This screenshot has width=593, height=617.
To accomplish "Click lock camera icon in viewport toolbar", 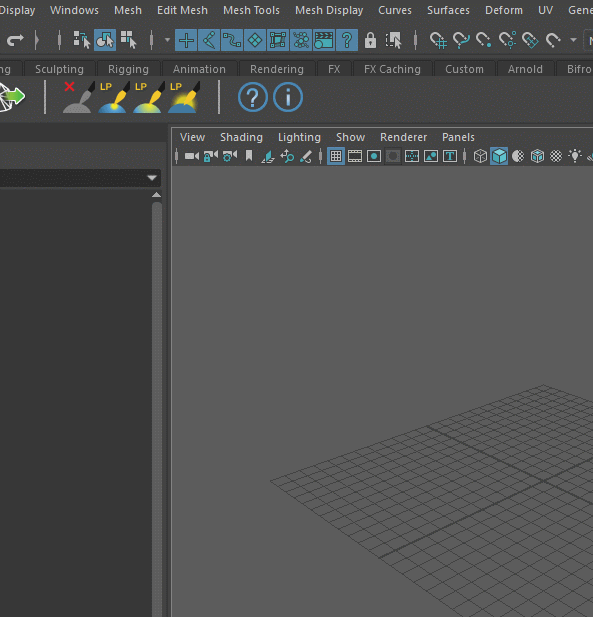I will point(211,156).
